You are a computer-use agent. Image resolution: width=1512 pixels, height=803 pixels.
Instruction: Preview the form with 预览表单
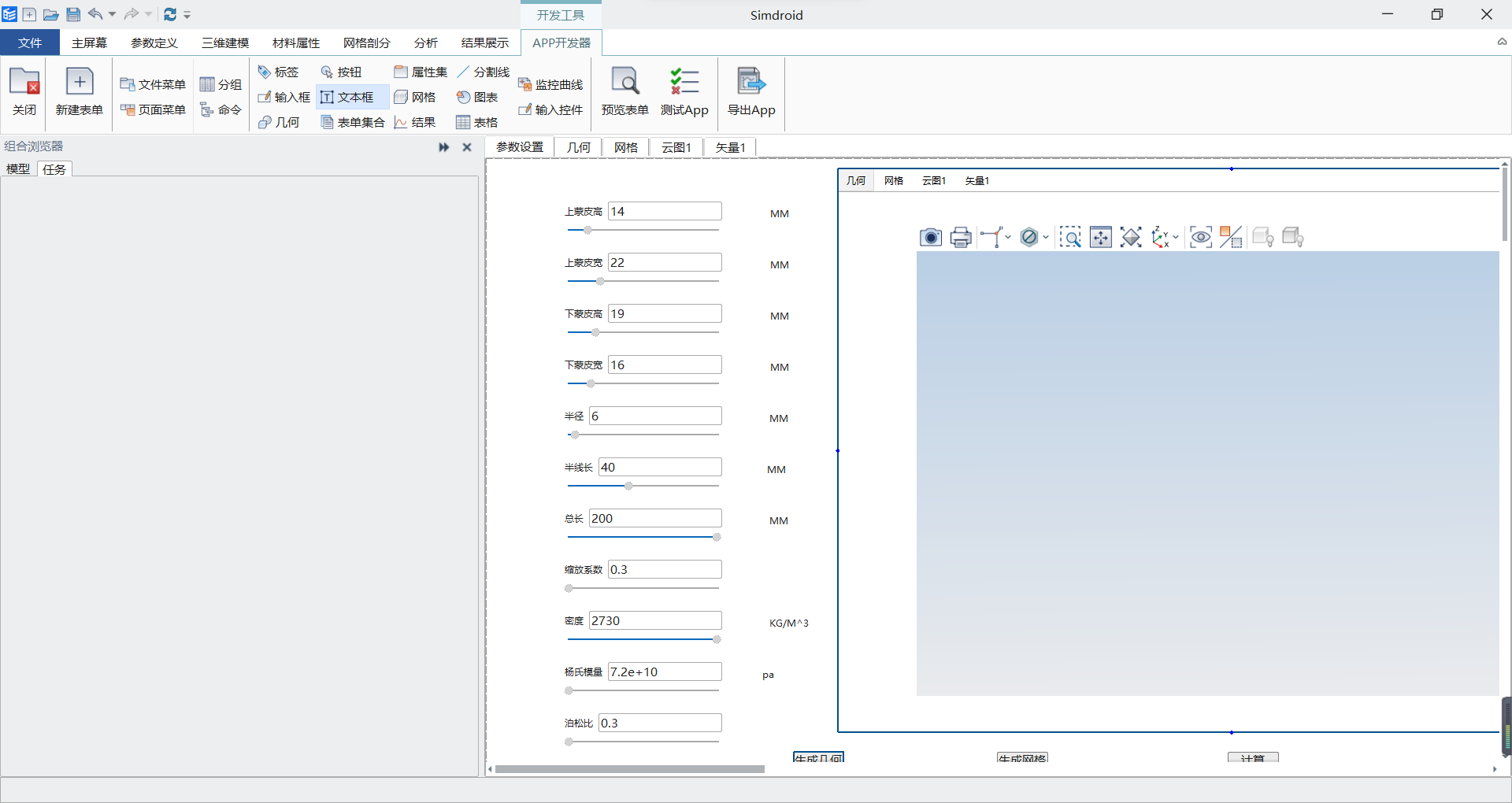pos(625,92)
